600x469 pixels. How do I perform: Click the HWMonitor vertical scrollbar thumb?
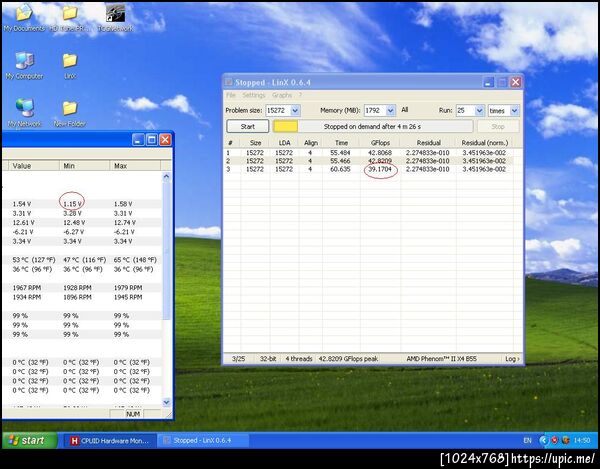tap(166, 251)
